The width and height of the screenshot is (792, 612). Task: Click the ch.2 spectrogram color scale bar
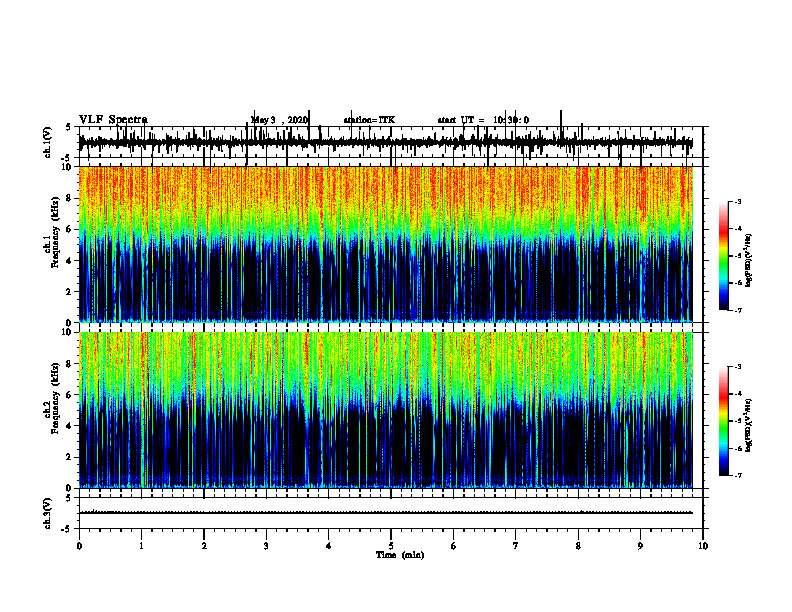coord(723,421)
